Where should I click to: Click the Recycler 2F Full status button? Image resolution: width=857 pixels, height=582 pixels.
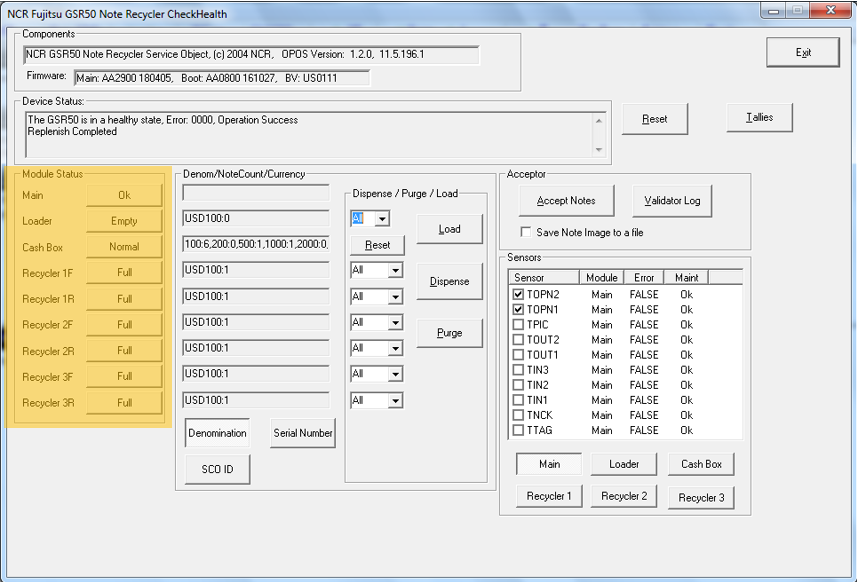[124, 325]
